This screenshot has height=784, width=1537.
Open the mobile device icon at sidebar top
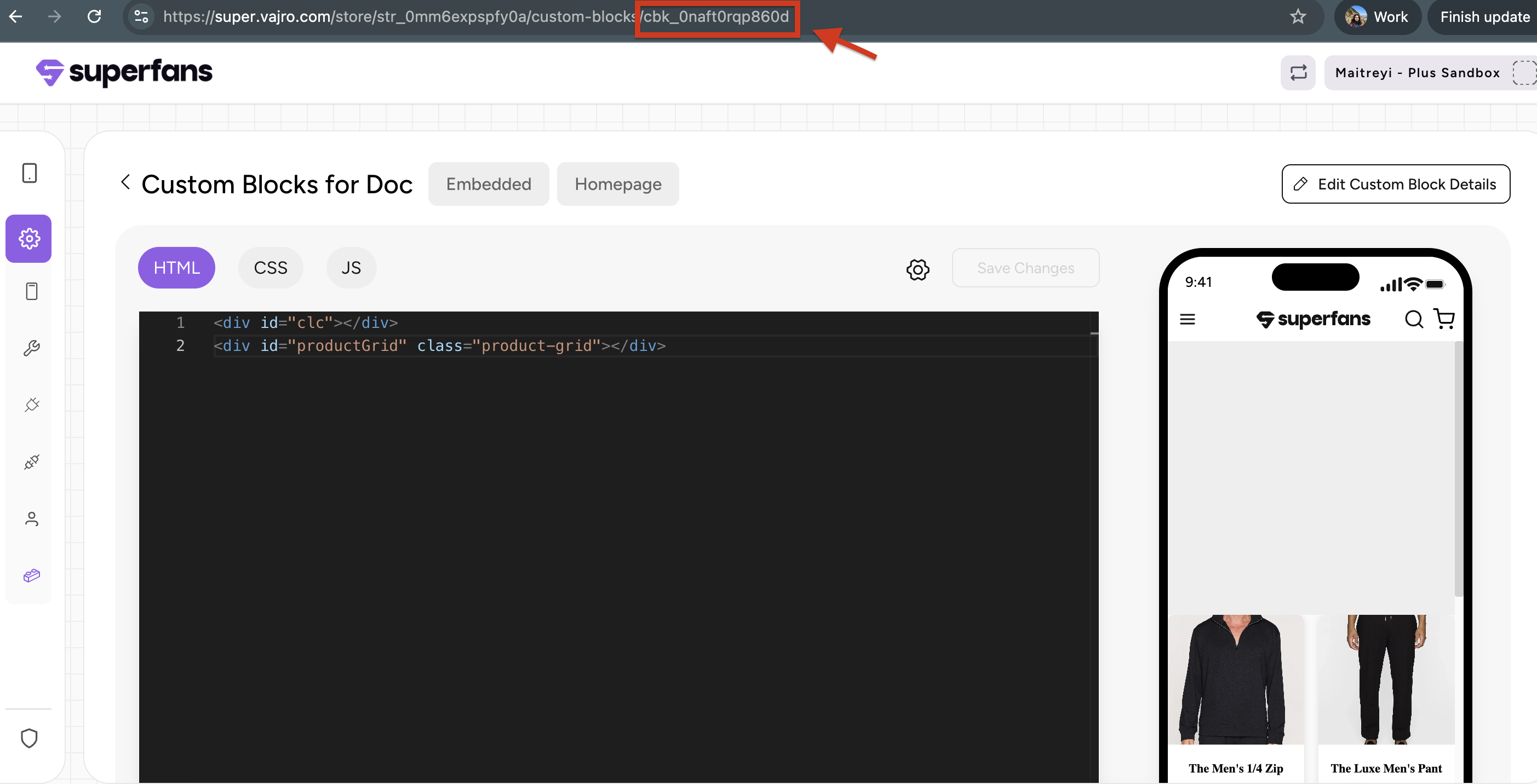[x=29, y=173]
